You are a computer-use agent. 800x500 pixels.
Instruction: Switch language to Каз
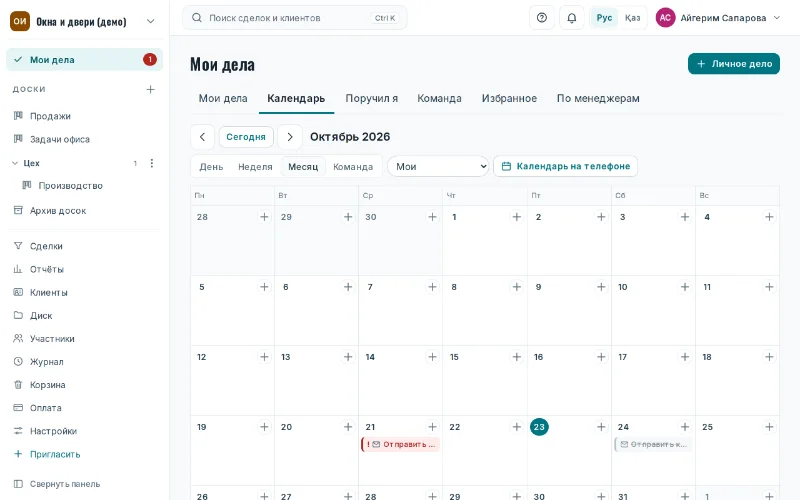pyautogui.click(x=633, y=18)
